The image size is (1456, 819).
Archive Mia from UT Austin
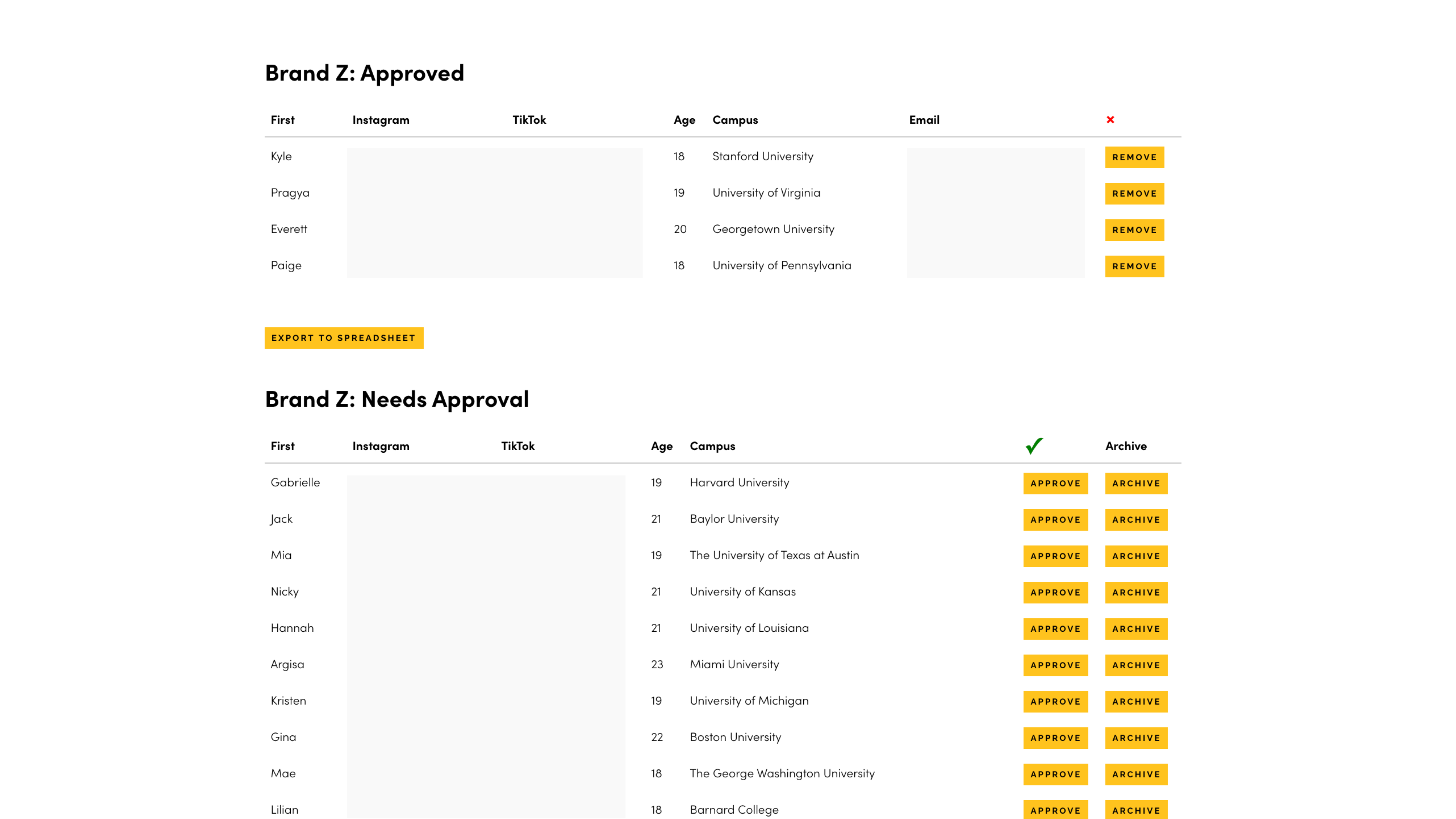coord(1136,556)
